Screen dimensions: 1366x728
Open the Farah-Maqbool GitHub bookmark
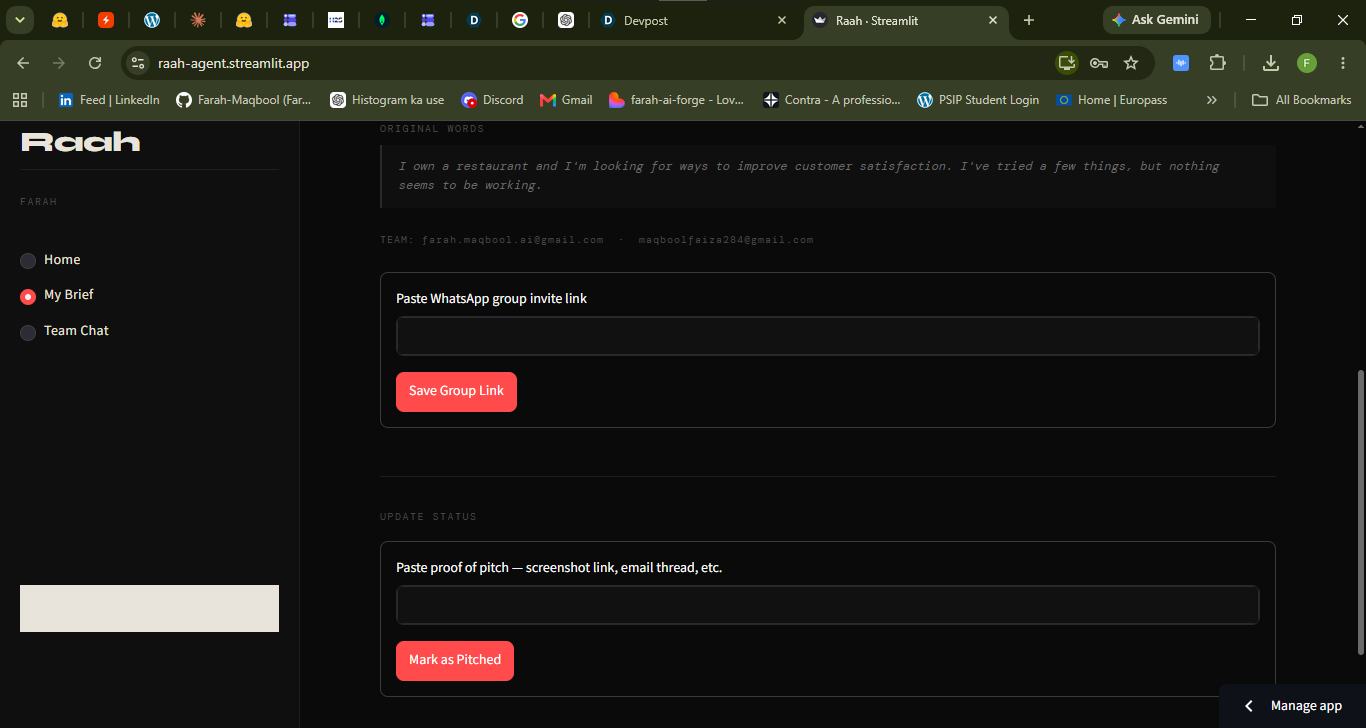(x=244, y=100)
